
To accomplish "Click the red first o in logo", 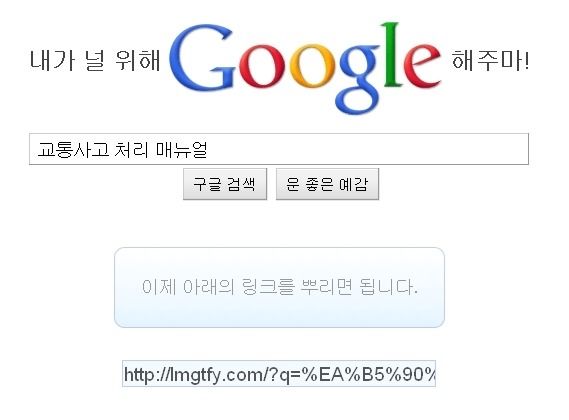I will [261, 66].
